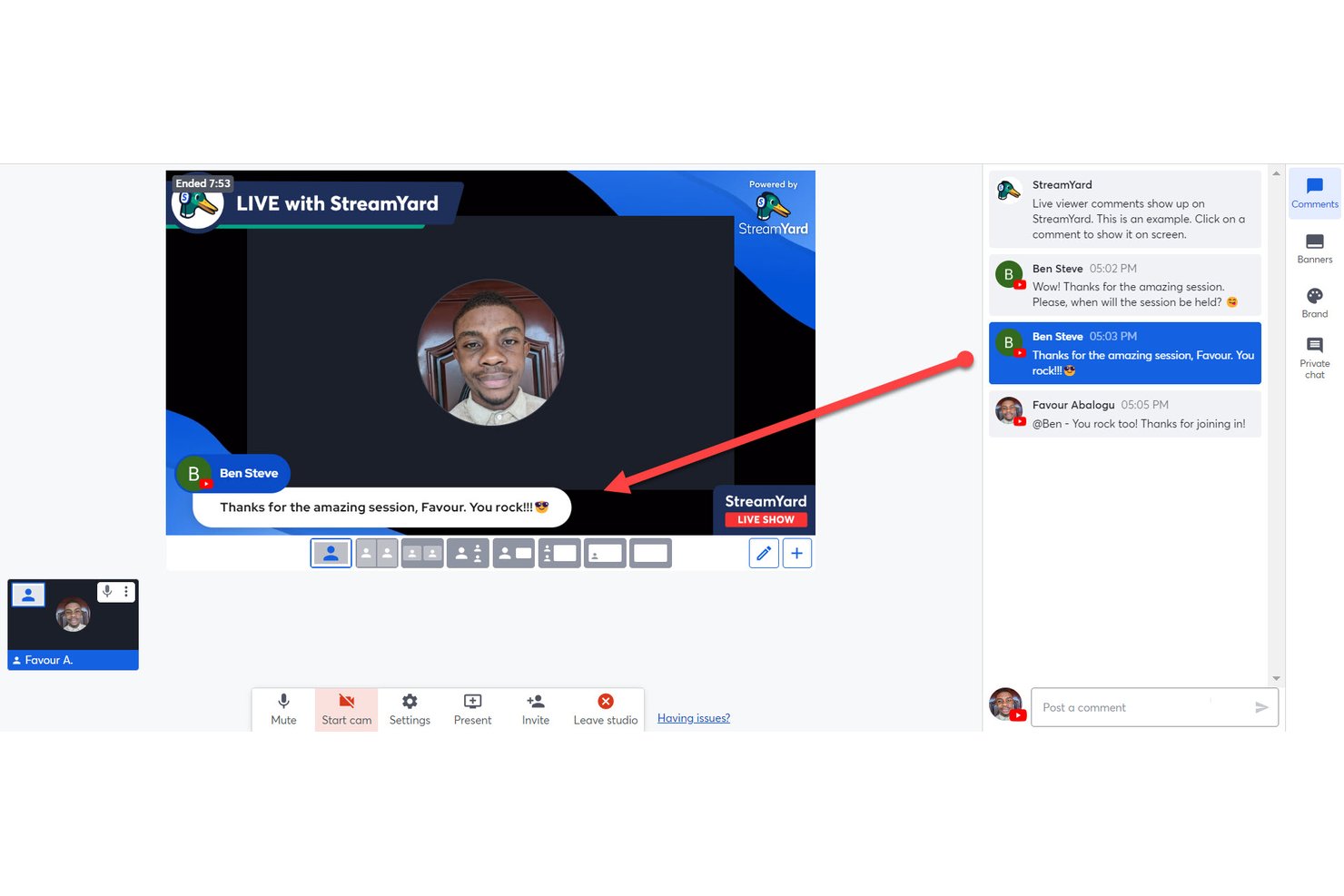Toggle Favour A. thumbnail microphone icon
The height and width of the screenshot is (896, 1344).
[x=107, y=592]
